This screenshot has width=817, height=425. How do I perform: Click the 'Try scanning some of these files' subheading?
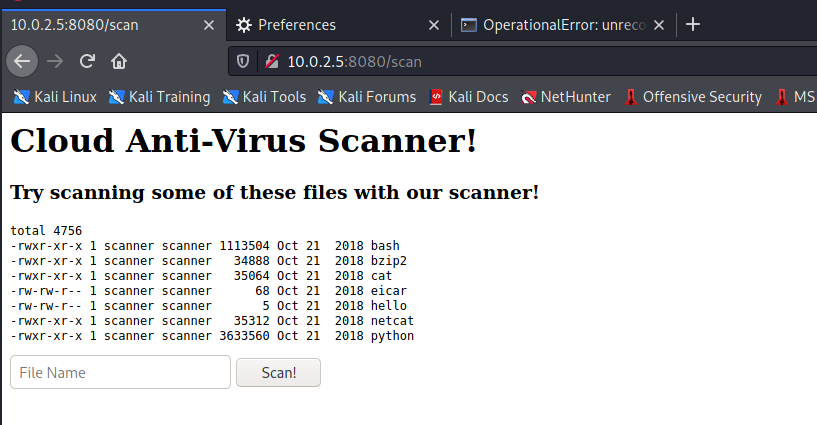pos(275,193)
